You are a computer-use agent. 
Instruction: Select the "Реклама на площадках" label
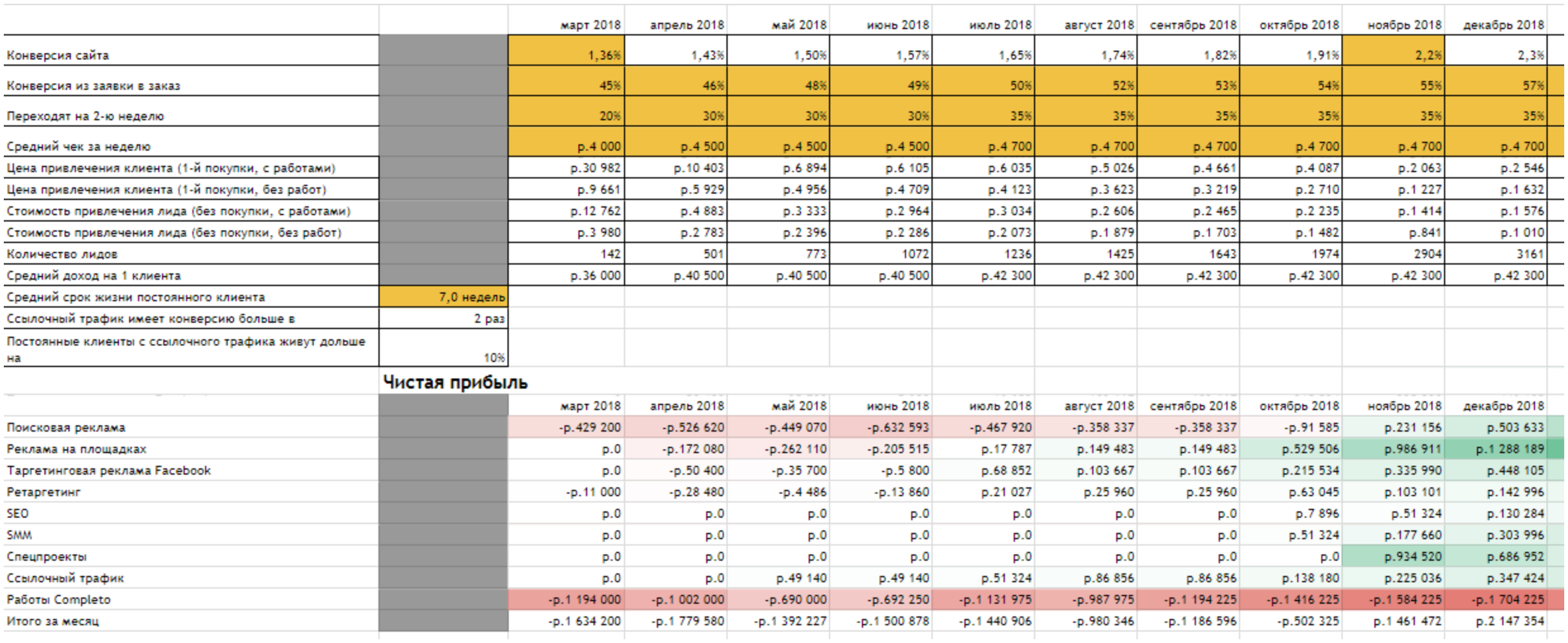(x=76, y=449)
